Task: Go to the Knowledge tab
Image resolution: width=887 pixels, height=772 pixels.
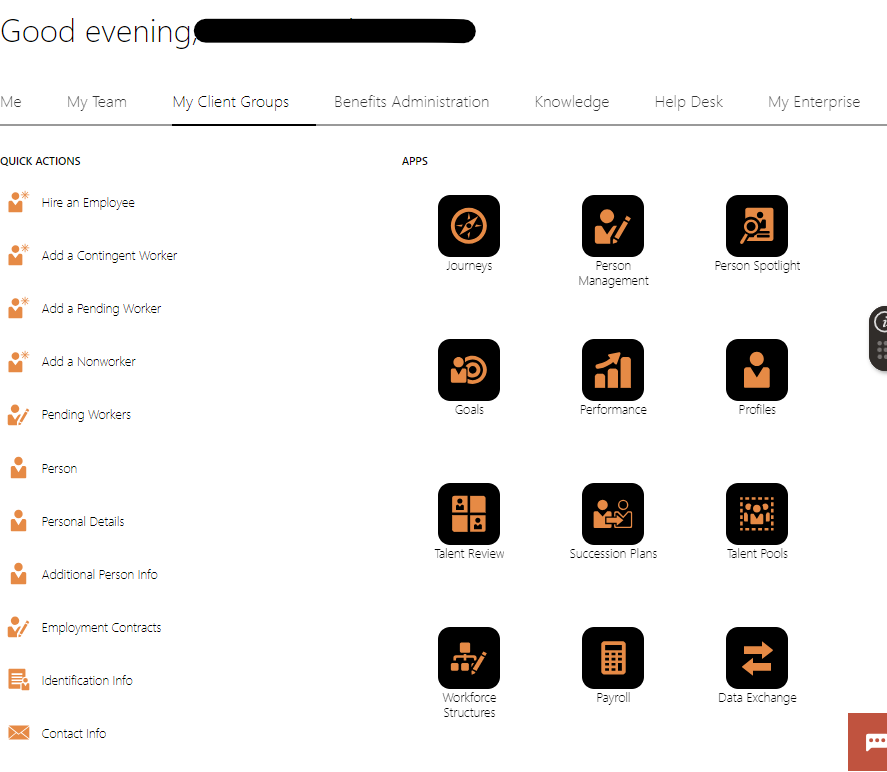Action: (572, 102)
